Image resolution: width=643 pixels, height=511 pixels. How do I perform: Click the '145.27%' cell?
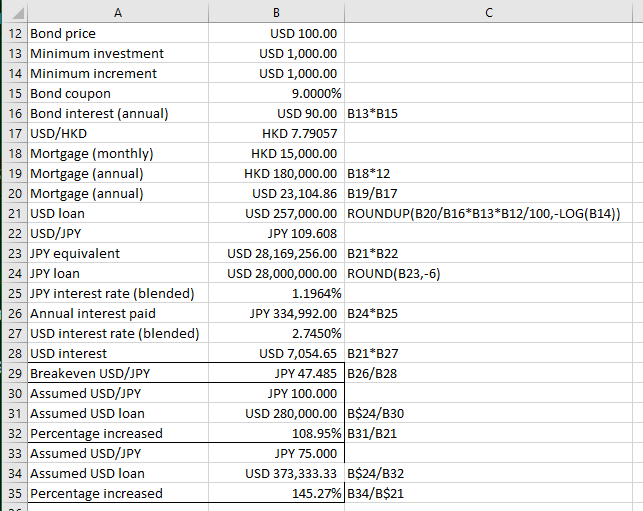pos(276,493)
